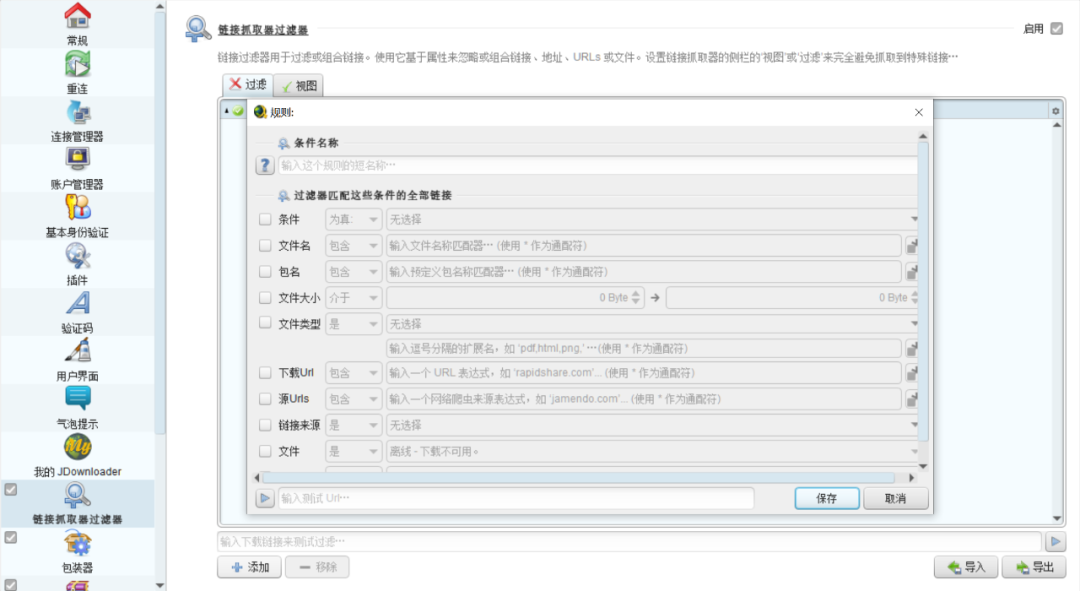
Task: Toggle the 启用 enabled checkbox
Action: pos(1057,28)
